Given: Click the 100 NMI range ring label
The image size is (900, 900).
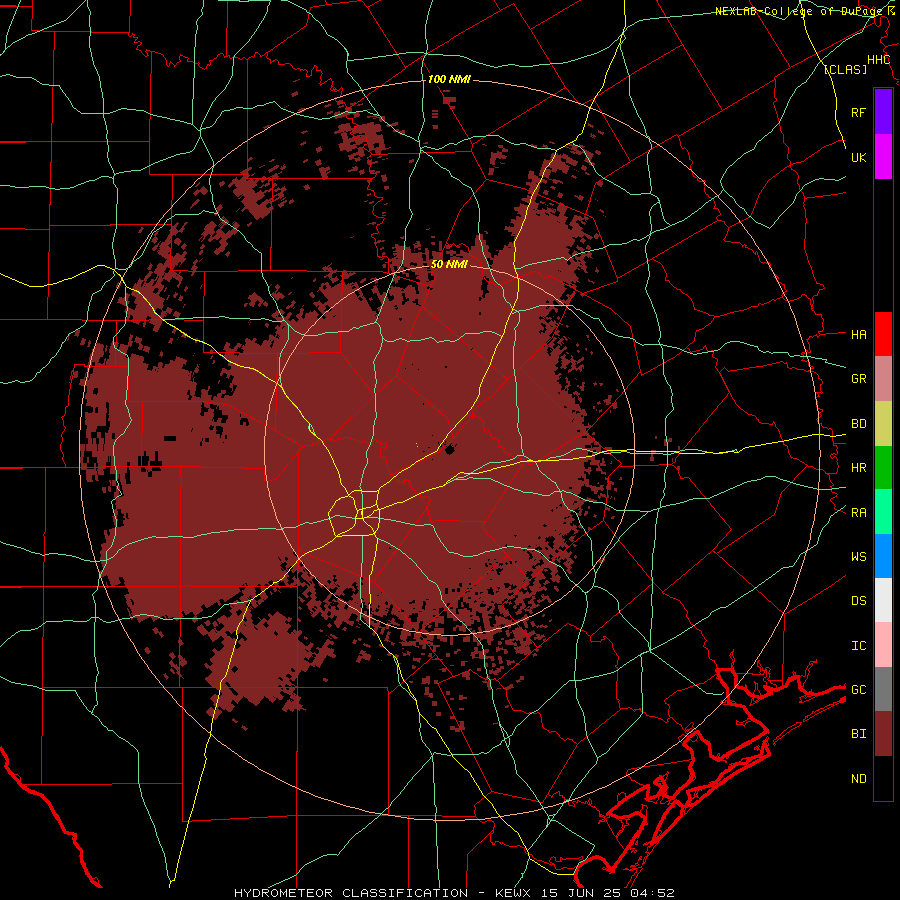Looking at the screenshot, I should [x=449, y=79].
